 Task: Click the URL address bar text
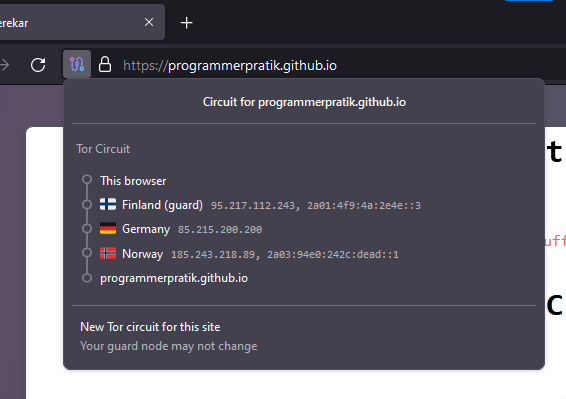click(x=230, y=66)
